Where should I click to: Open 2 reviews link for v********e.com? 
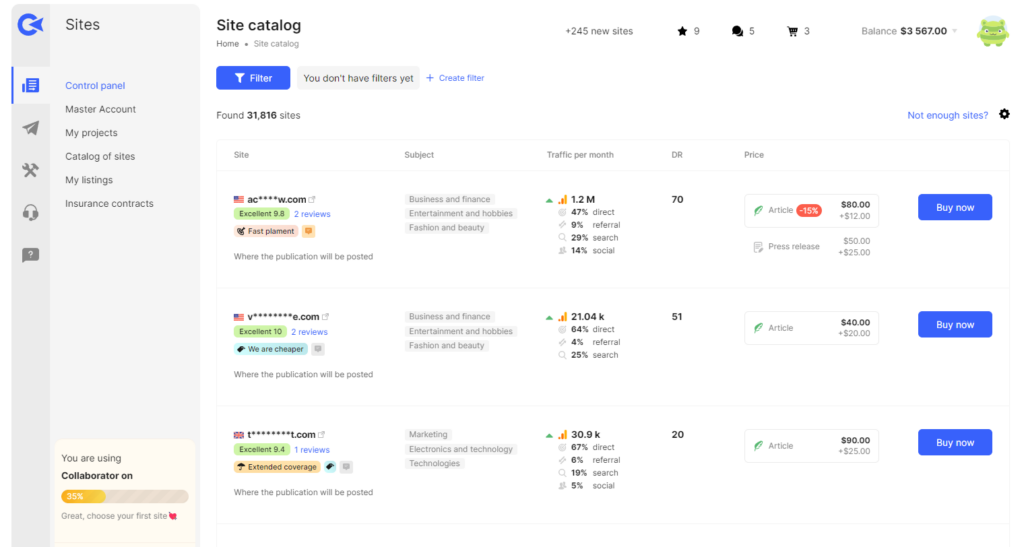point(310,332)
